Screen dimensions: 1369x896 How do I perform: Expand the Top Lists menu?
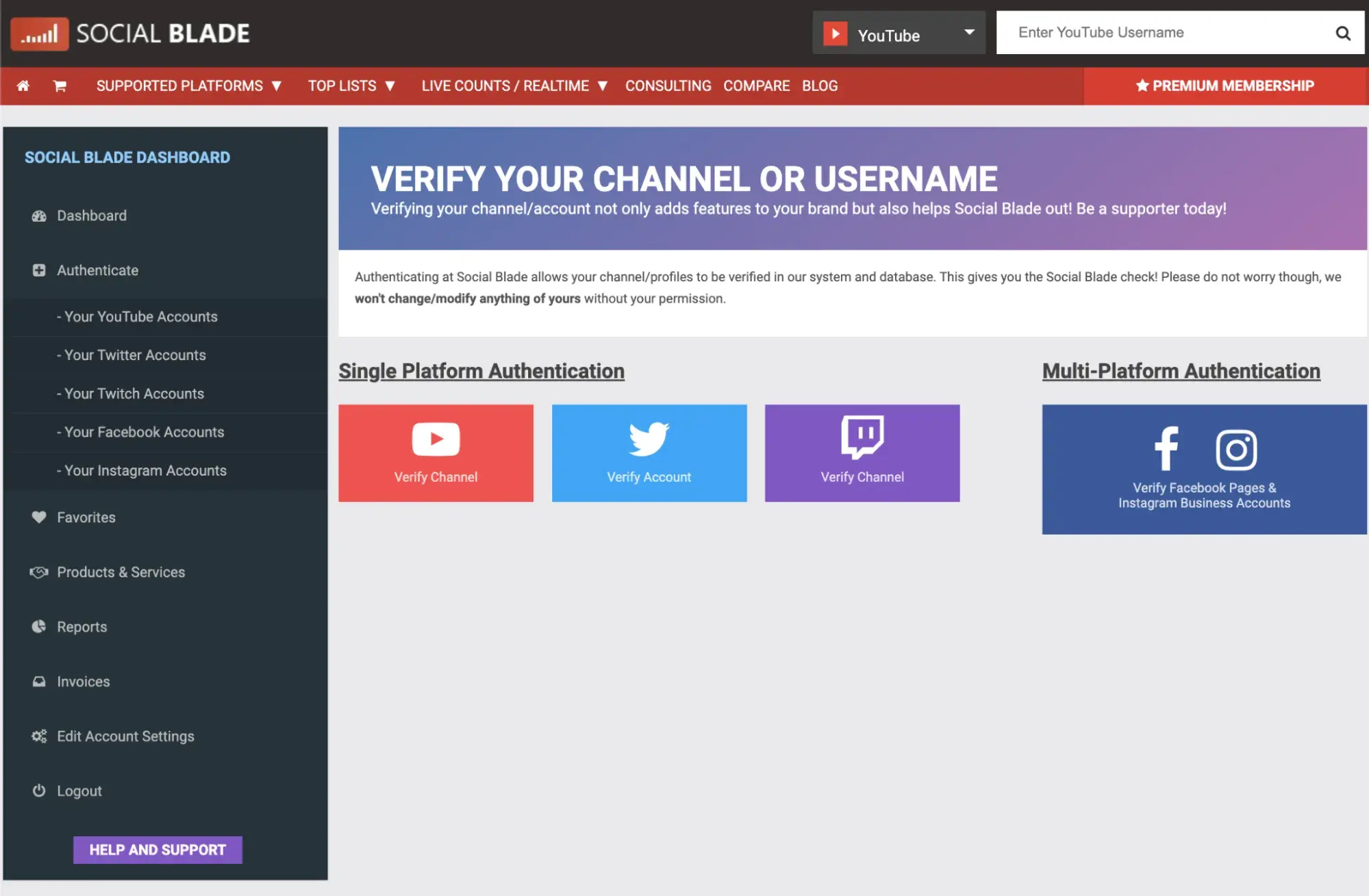[x=351, y=86]
